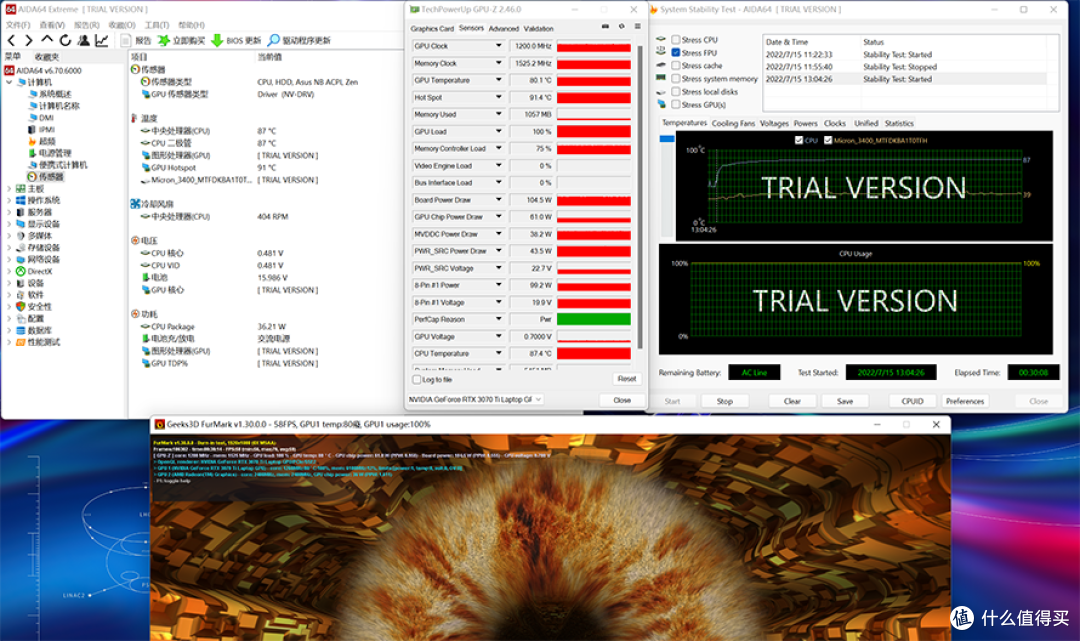Image resolution: width=1080 pixels, height=641 pixels.
Task: Click GPU-Z screenshot camera icon
Action: pos(605,27)
